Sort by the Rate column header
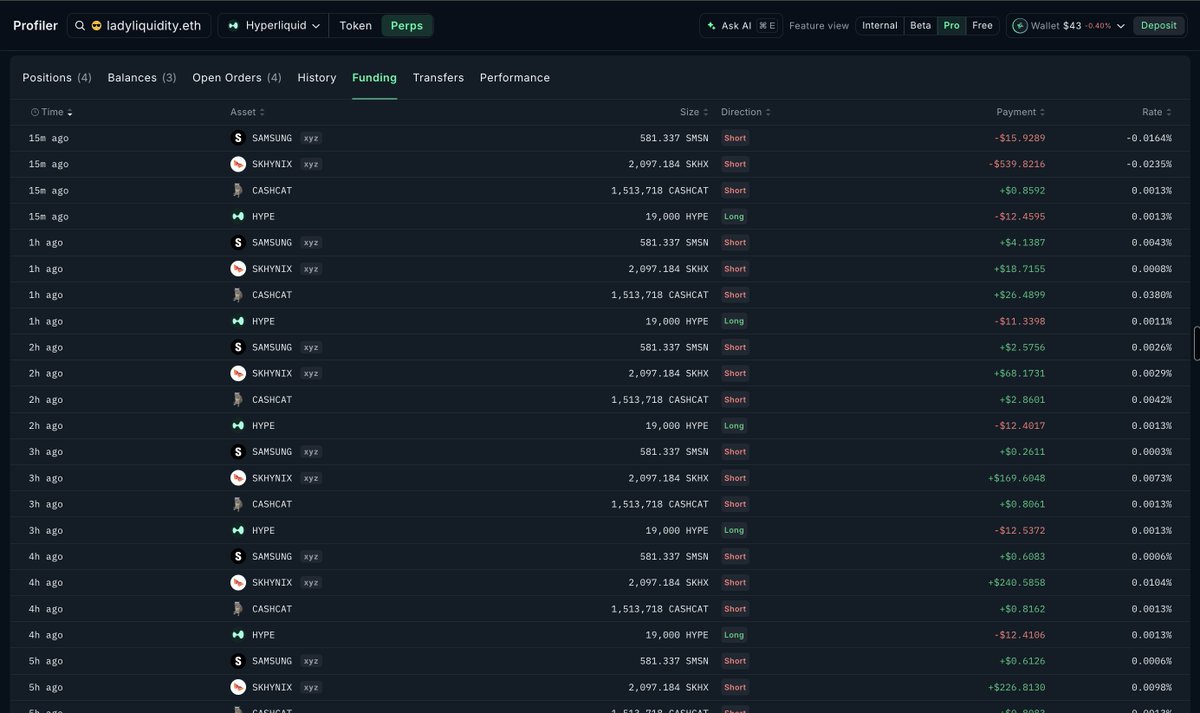1200x713 pixels. click(1157, 112)
